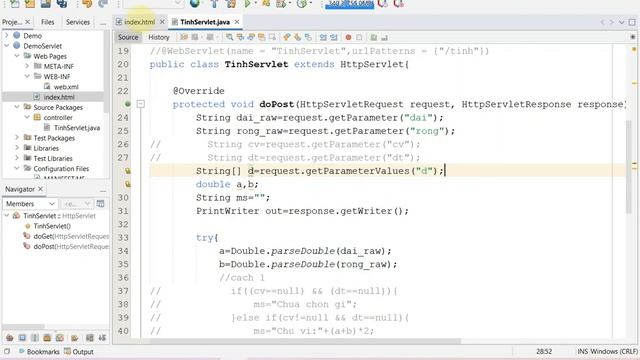Click override marker beside doPost line
Image resolution: width=640 pixels, height=360 pixels.
[128, 104]
